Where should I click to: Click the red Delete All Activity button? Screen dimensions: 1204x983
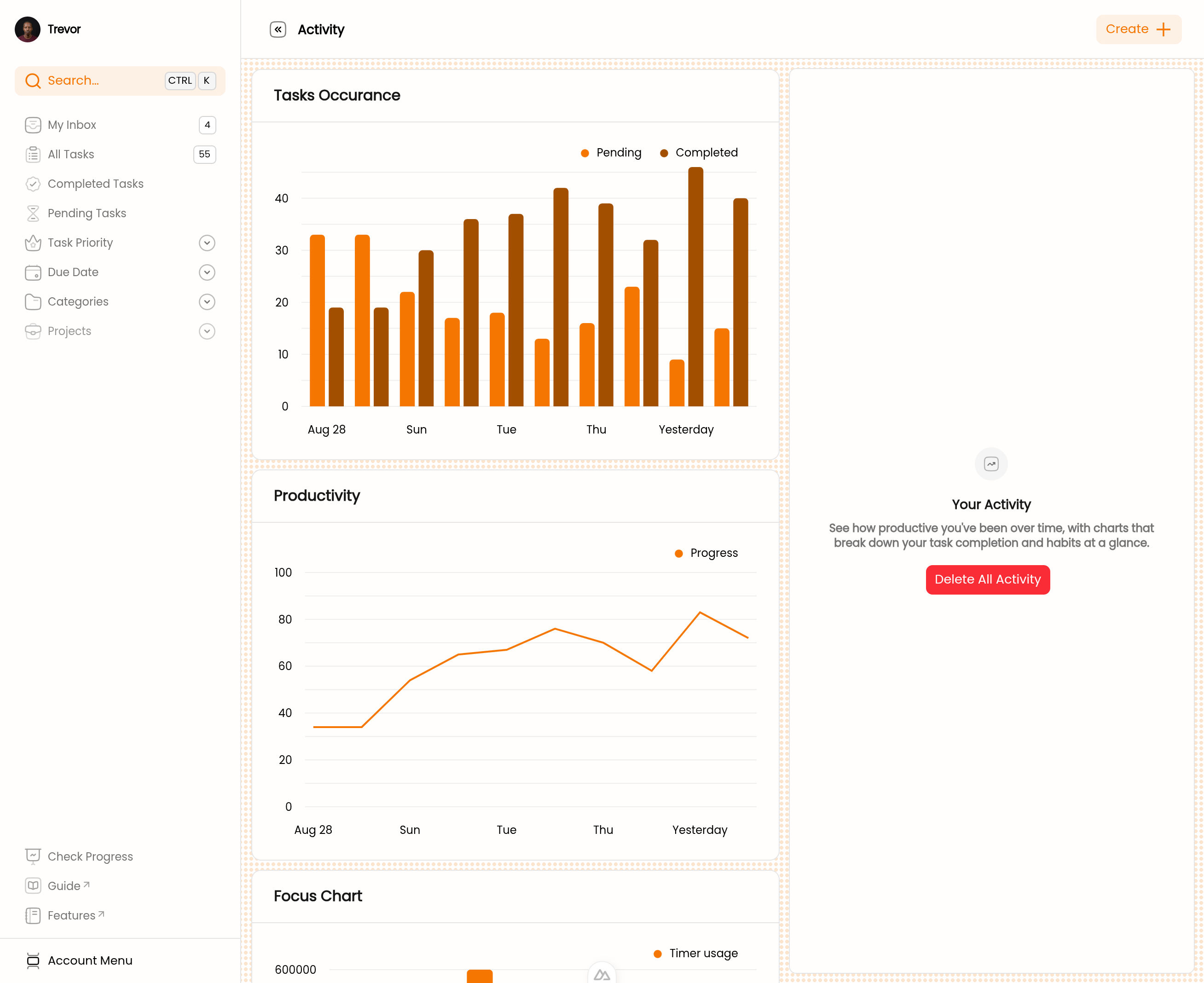coord(988,580)
